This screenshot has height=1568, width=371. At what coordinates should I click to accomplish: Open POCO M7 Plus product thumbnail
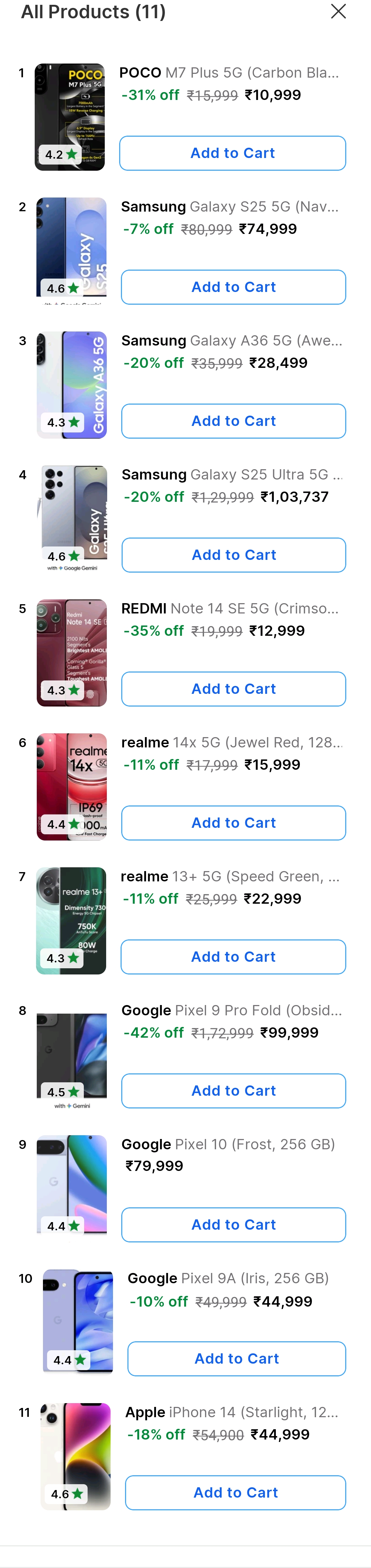(69, 117)
